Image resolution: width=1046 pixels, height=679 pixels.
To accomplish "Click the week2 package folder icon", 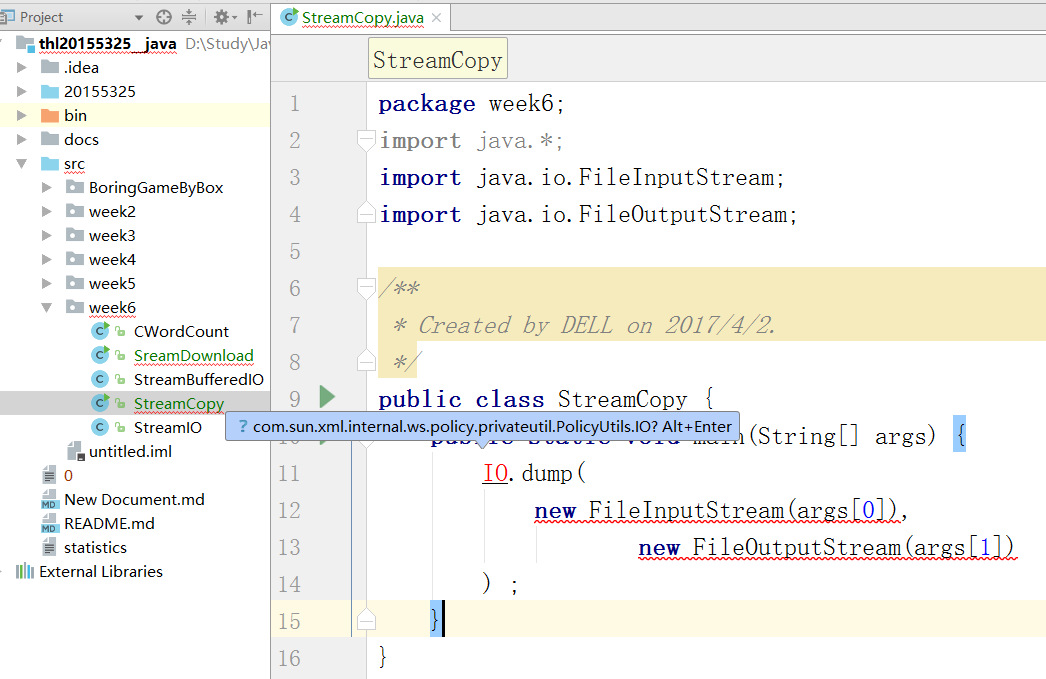I will (75, 211).
